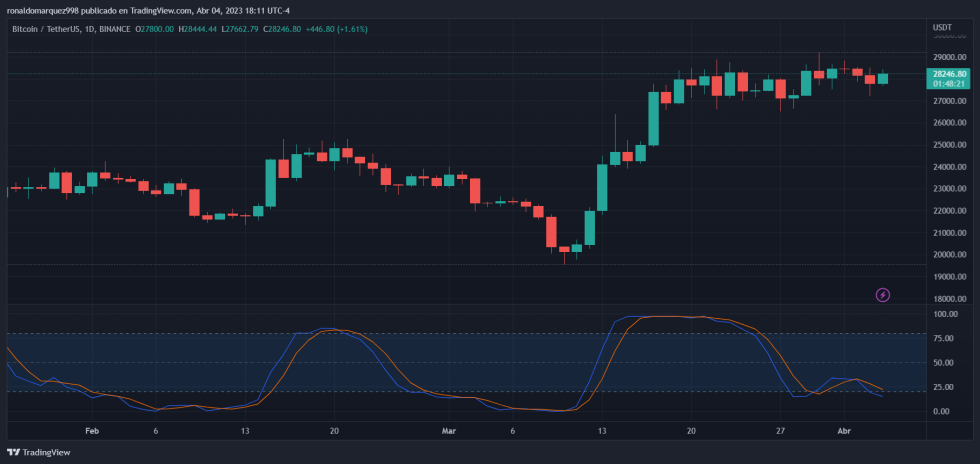Open the USDT currency label on price axis
Screen dimensions: 980x464
[x=942, y=27]
